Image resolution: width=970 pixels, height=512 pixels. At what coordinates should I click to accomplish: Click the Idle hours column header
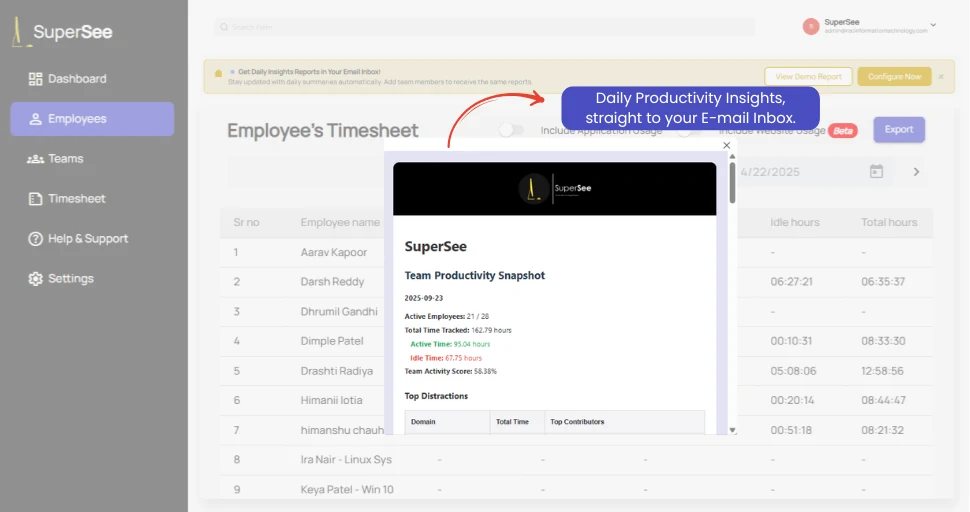coord(794,222)
